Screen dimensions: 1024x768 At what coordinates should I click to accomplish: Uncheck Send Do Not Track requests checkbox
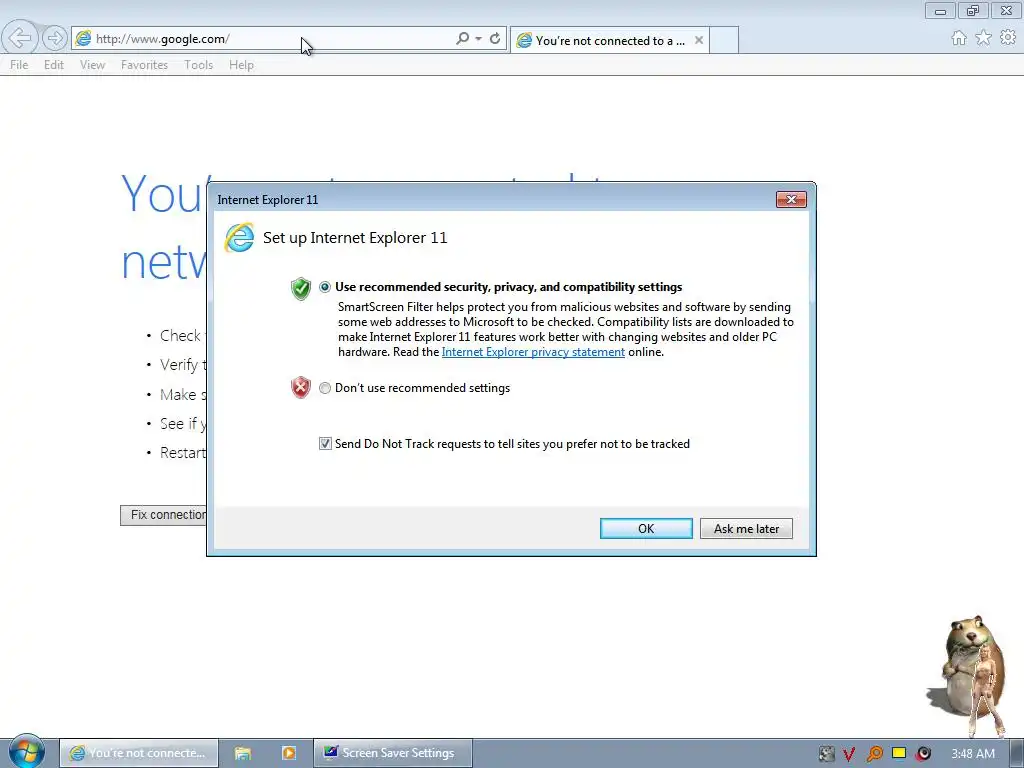pos(325,443)
